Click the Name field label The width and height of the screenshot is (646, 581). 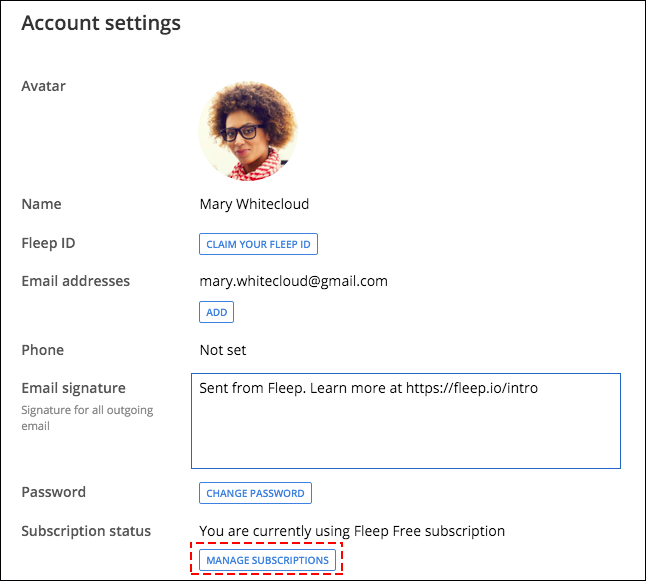[41, 204]
